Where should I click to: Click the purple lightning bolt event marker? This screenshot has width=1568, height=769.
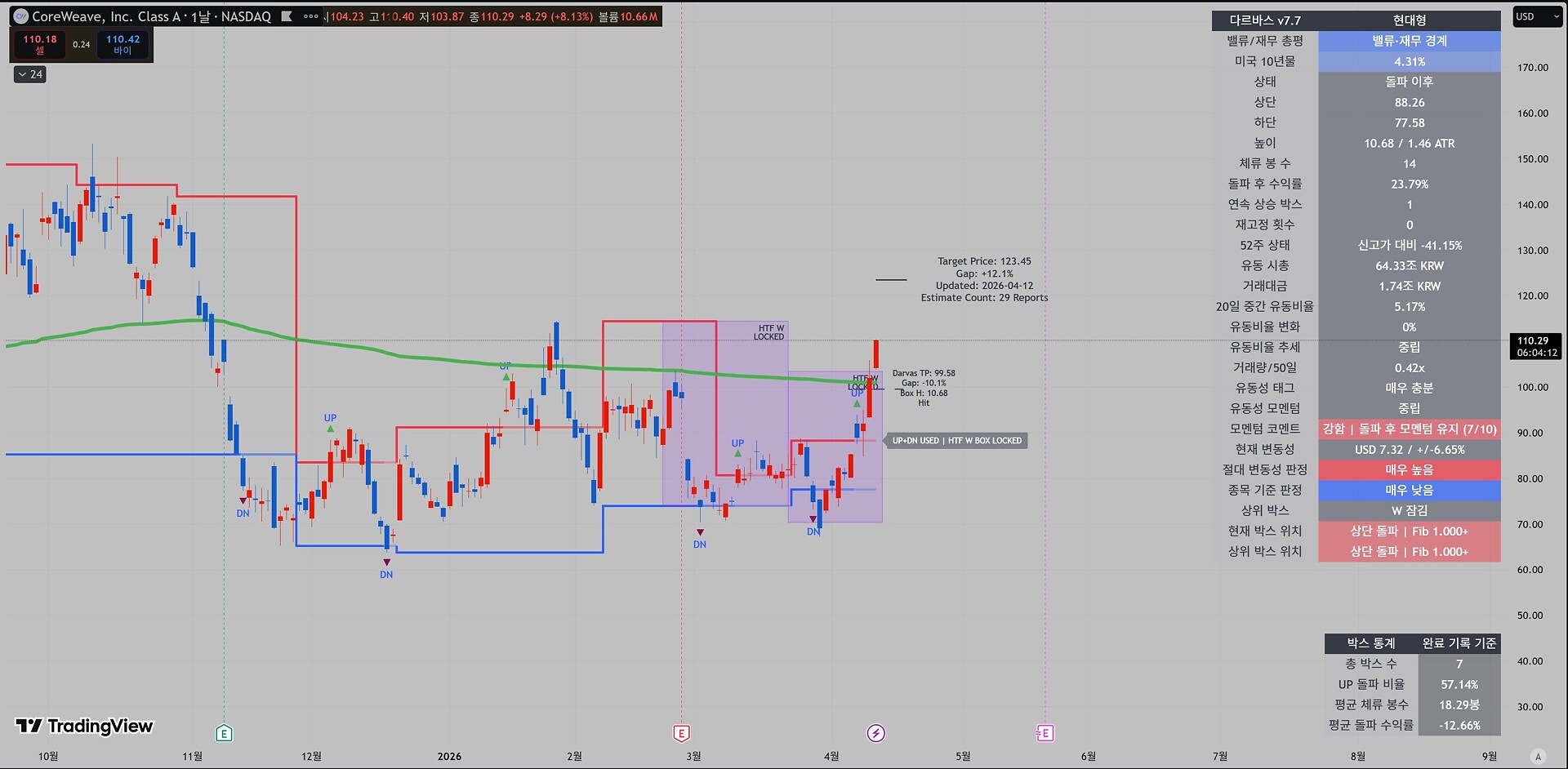pos(875,733)
